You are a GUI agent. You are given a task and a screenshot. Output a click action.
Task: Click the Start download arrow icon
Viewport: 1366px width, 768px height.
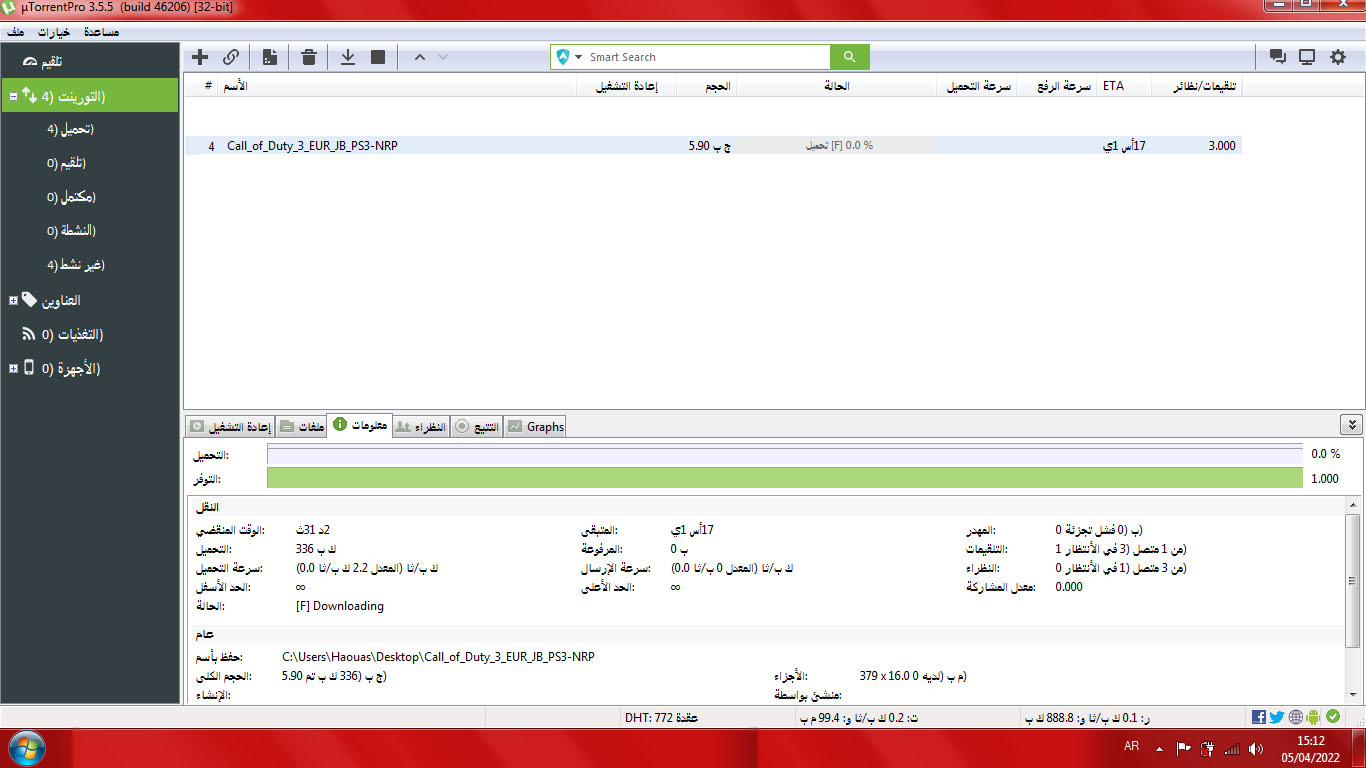click(x=348, y=57)
